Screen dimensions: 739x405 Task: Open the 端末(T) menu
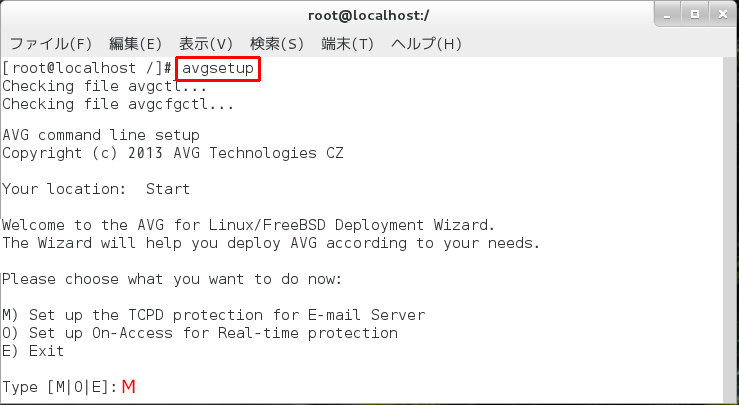(x=347, y=44)
